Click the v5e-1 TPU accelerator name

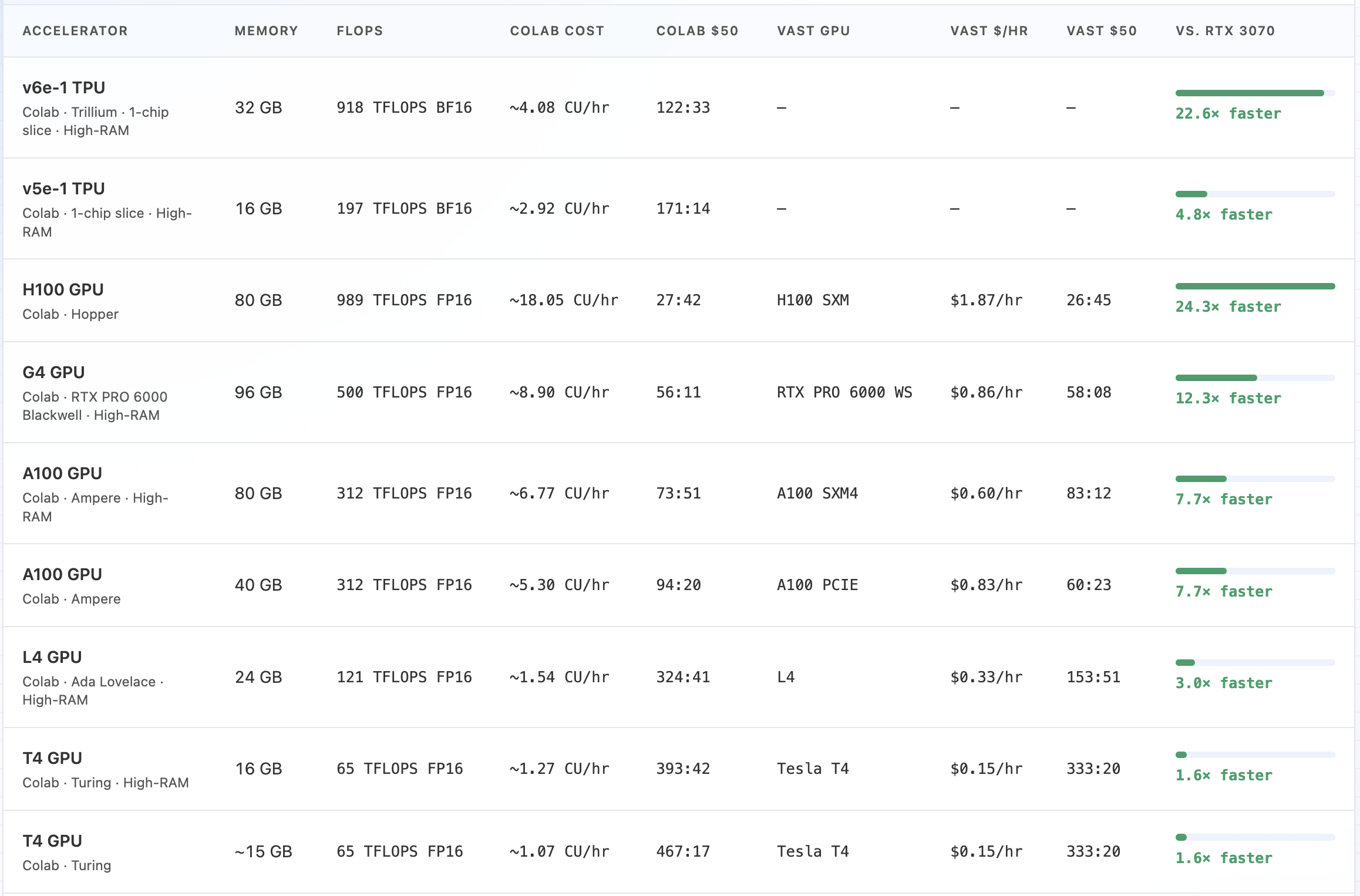click(63, 188)
